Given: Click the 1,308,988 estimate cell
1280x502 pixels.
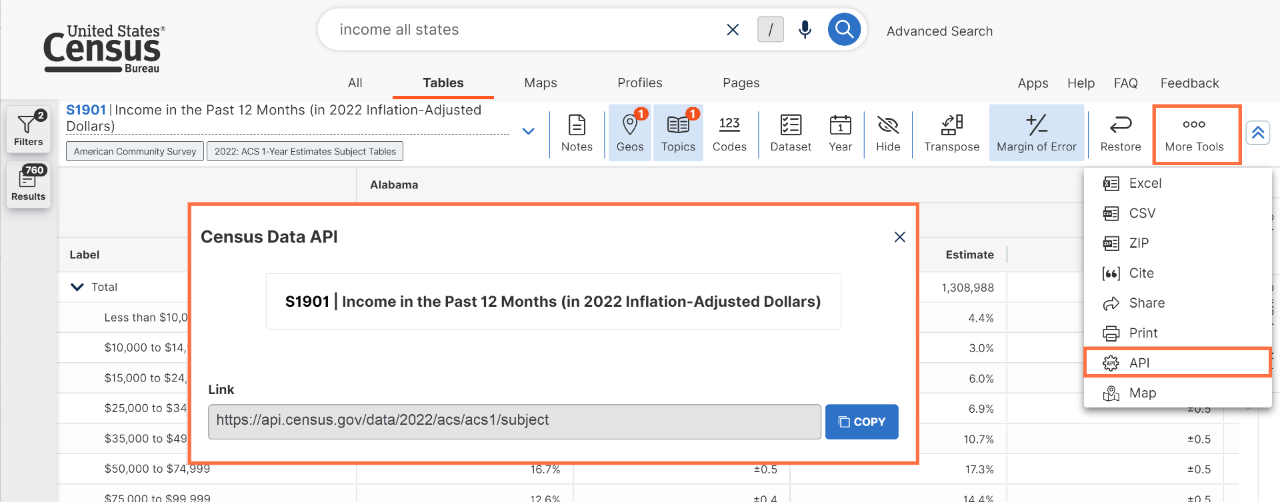Looking at the screenshot, I should (967, 287).
